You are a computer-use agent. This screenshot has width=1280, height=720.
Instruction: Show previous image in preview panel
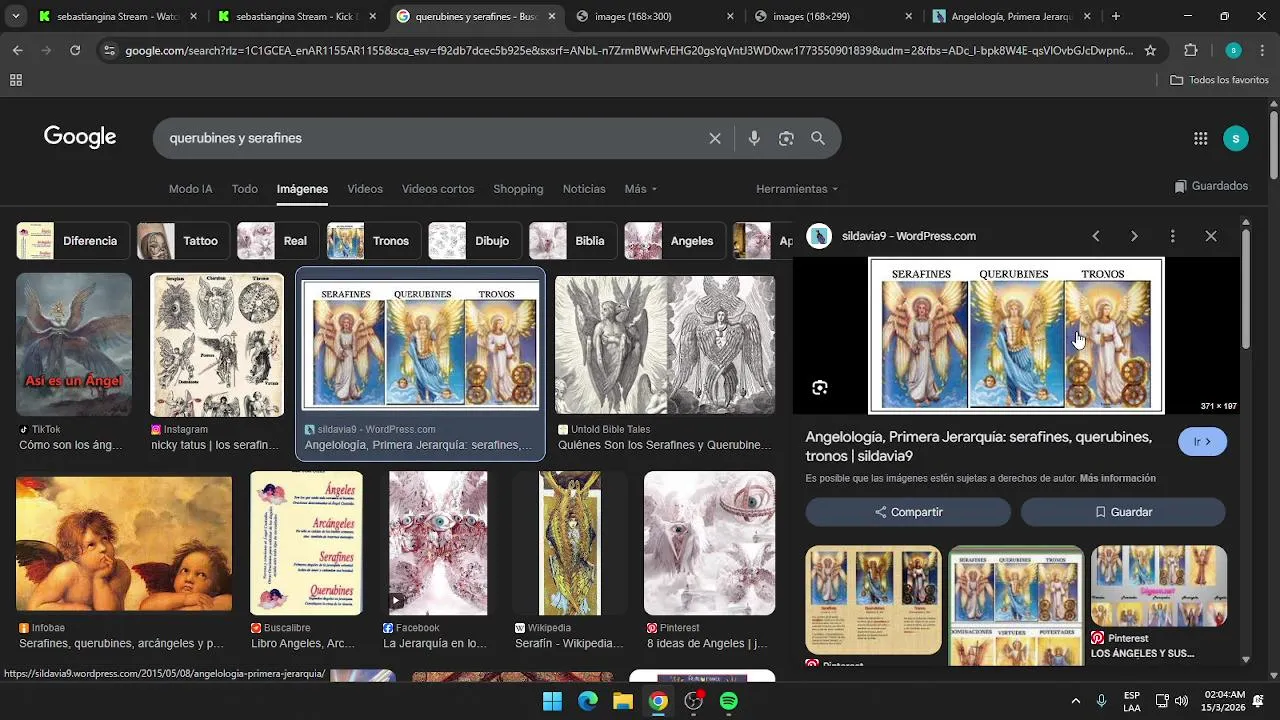click(x=1096, y=236)
